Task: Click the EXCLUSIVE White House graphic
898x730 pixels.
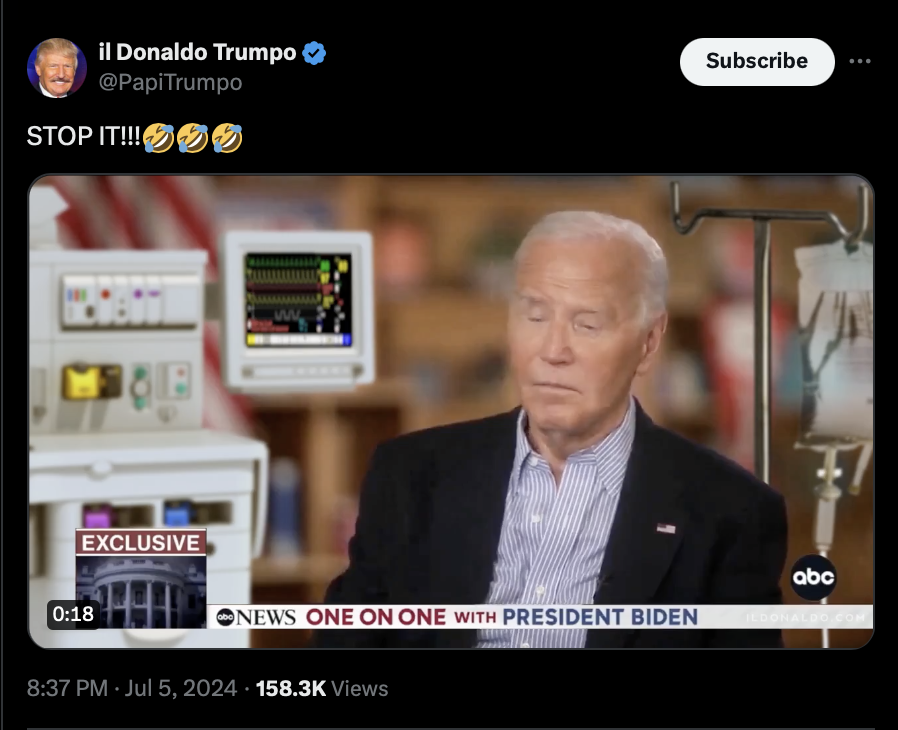Action: click(141, 578)
